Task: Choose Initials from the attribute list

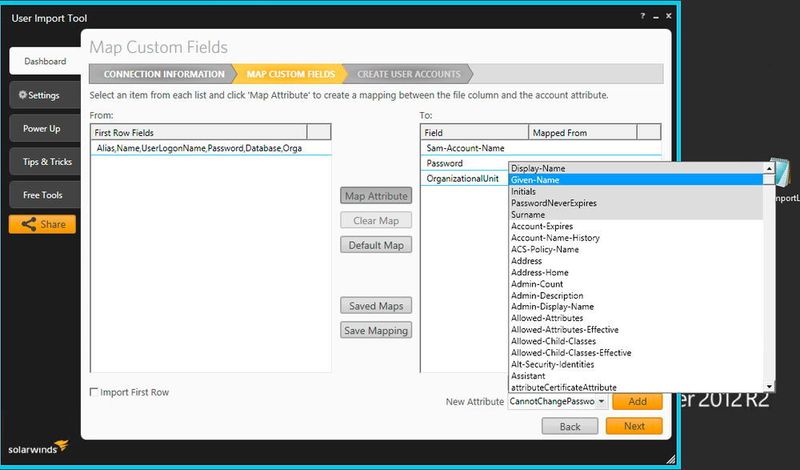Action: pyautogui.click(x=636, y=191)
